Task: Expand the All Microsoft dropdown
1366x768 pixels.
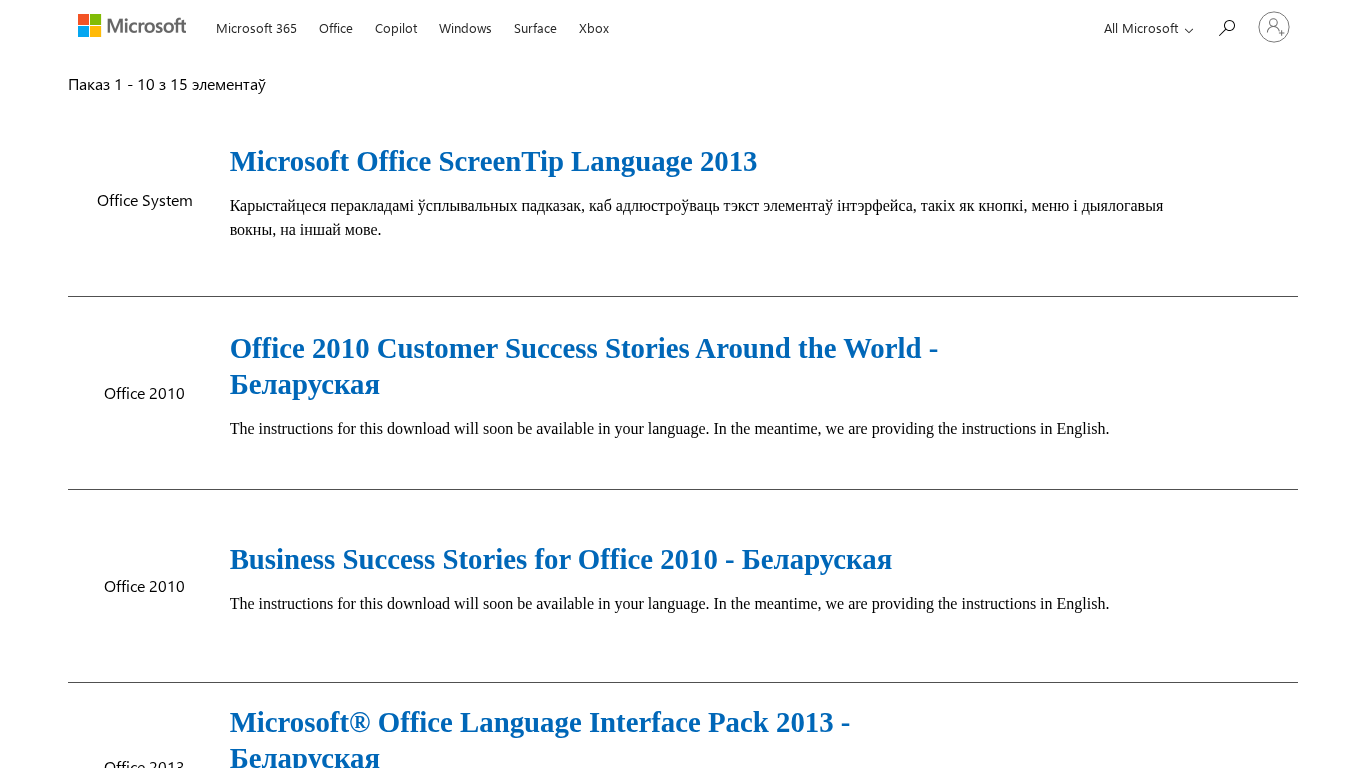Action: 1148,28
